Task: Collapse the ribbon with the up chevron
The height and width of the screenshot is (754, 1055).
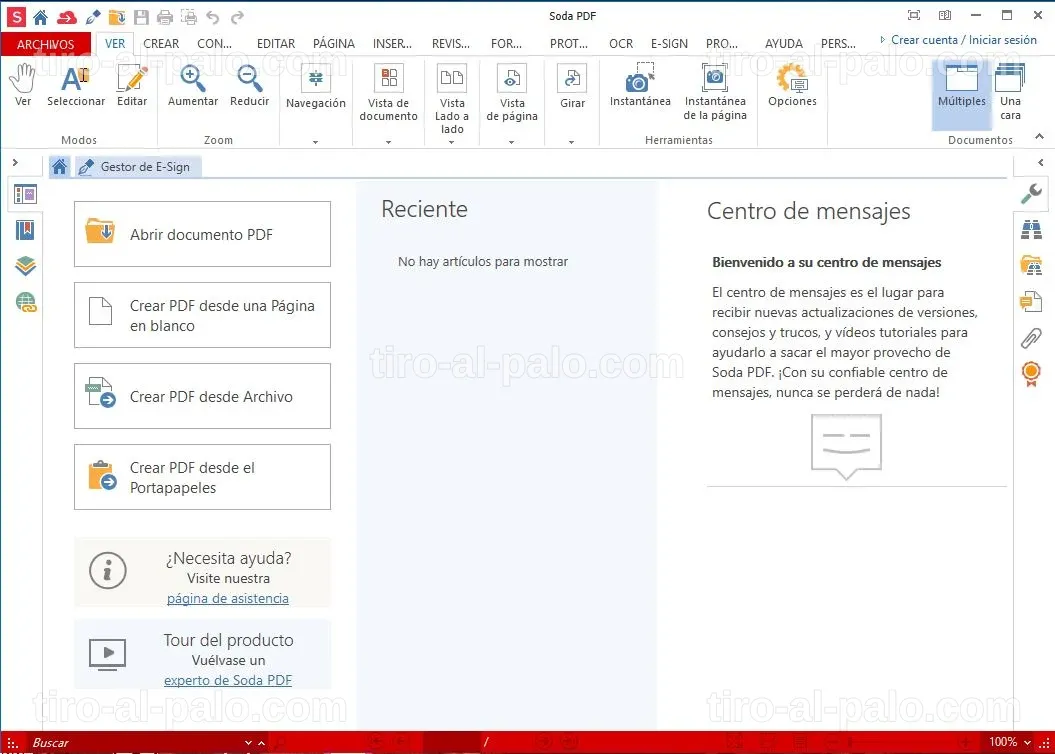Action: coord(1040,137)
